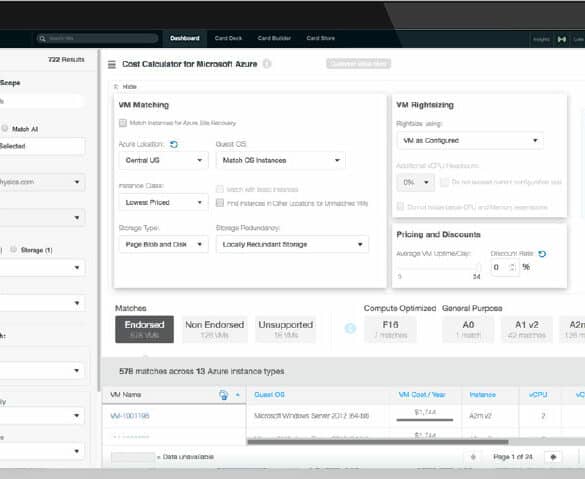Click the gray button right of the title

[x=359, y=64]
